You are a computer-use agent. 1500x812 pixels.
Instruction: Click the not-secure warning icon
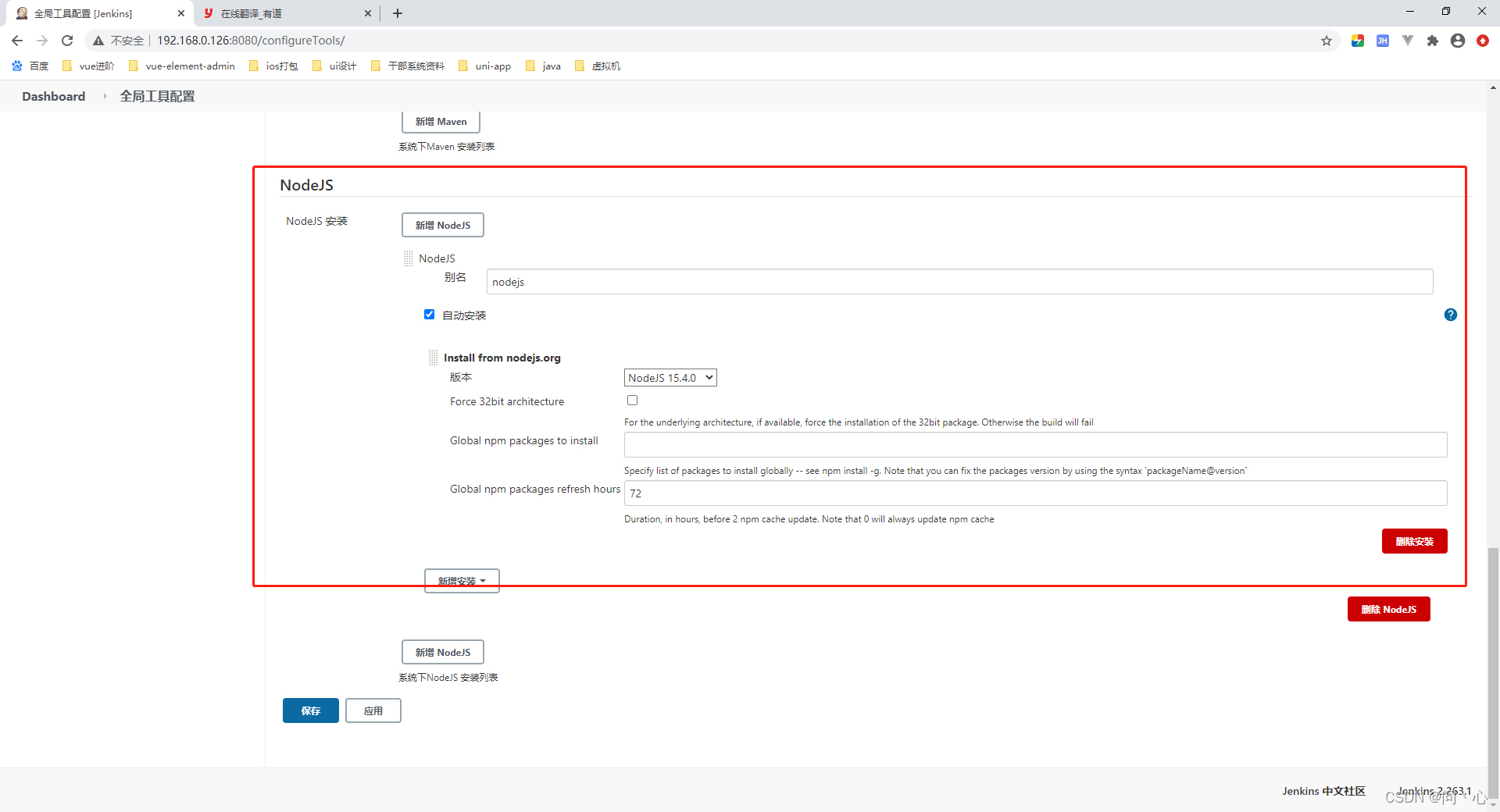98,41
